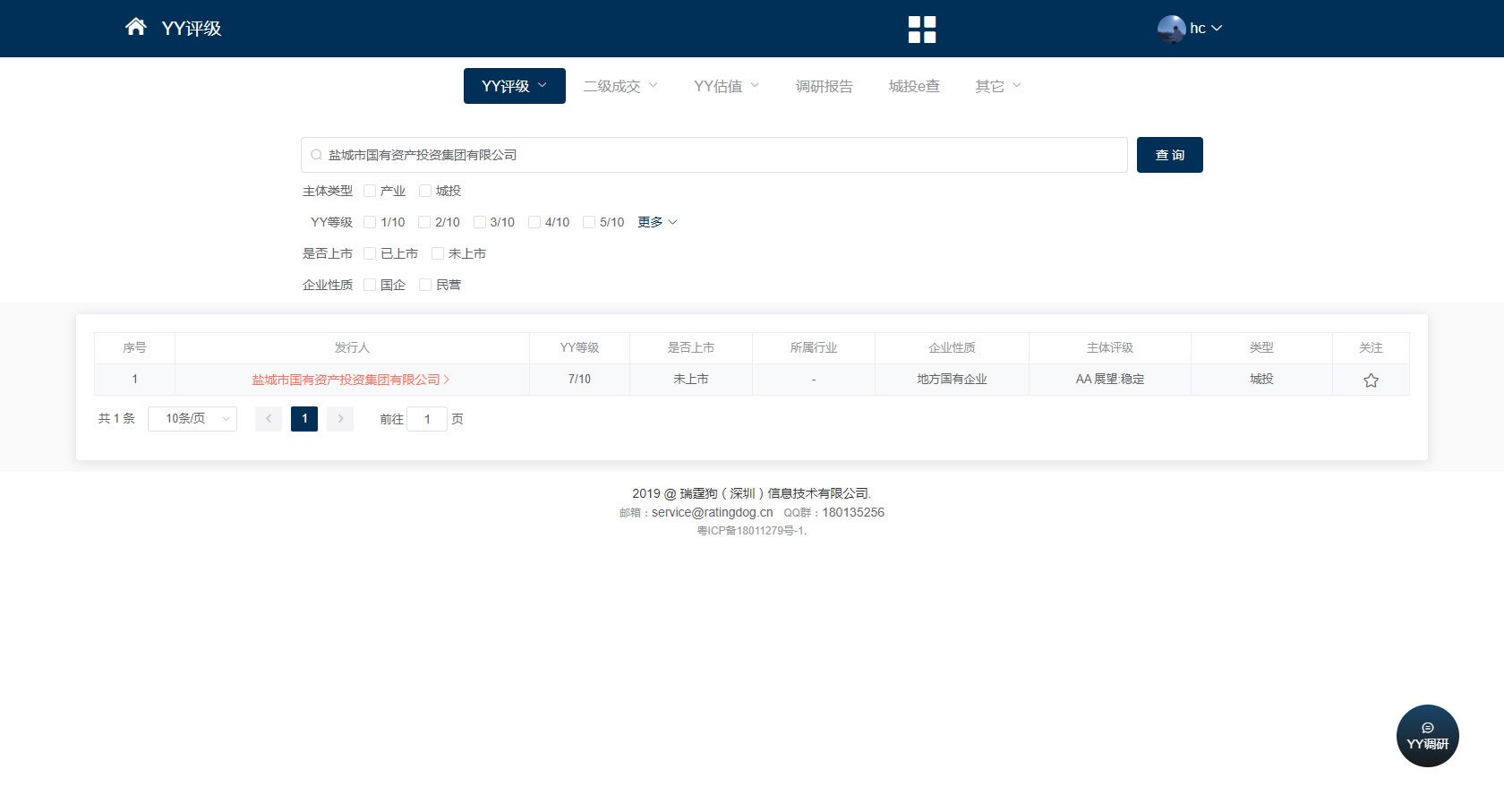The image size is (1504, 812).
Task: Go to previous results page arrow
Action: point(269,419)
